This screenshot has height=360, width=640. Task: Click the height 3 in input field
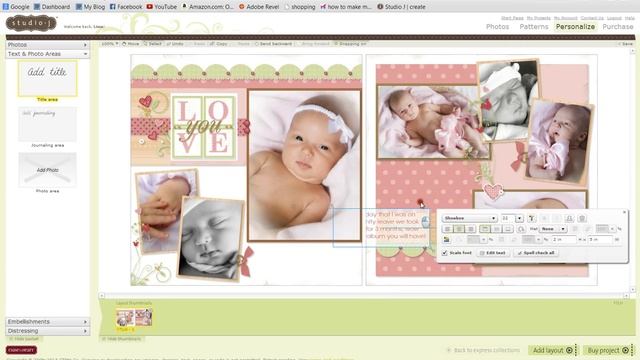click(600, 240)
